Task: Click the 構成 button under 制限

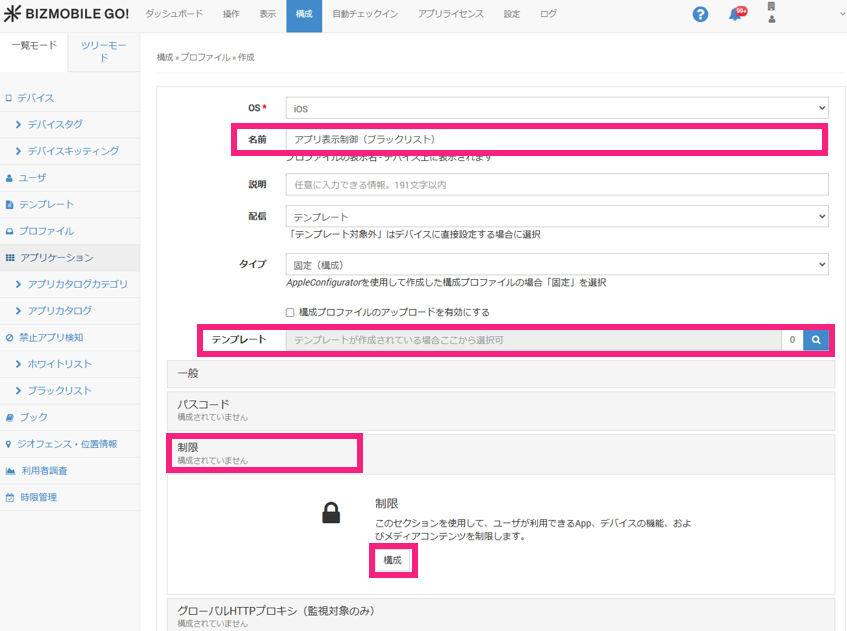Action: point(393,561)
